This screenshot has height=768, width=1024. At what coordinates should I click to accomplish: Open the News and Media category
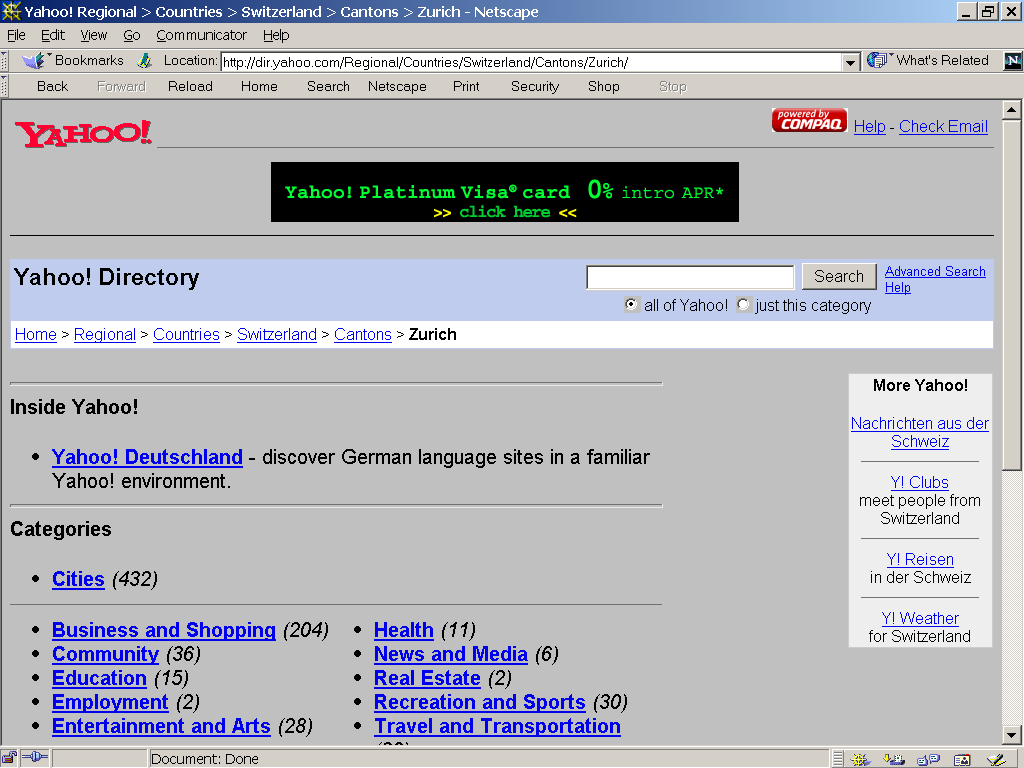point(451,654)
